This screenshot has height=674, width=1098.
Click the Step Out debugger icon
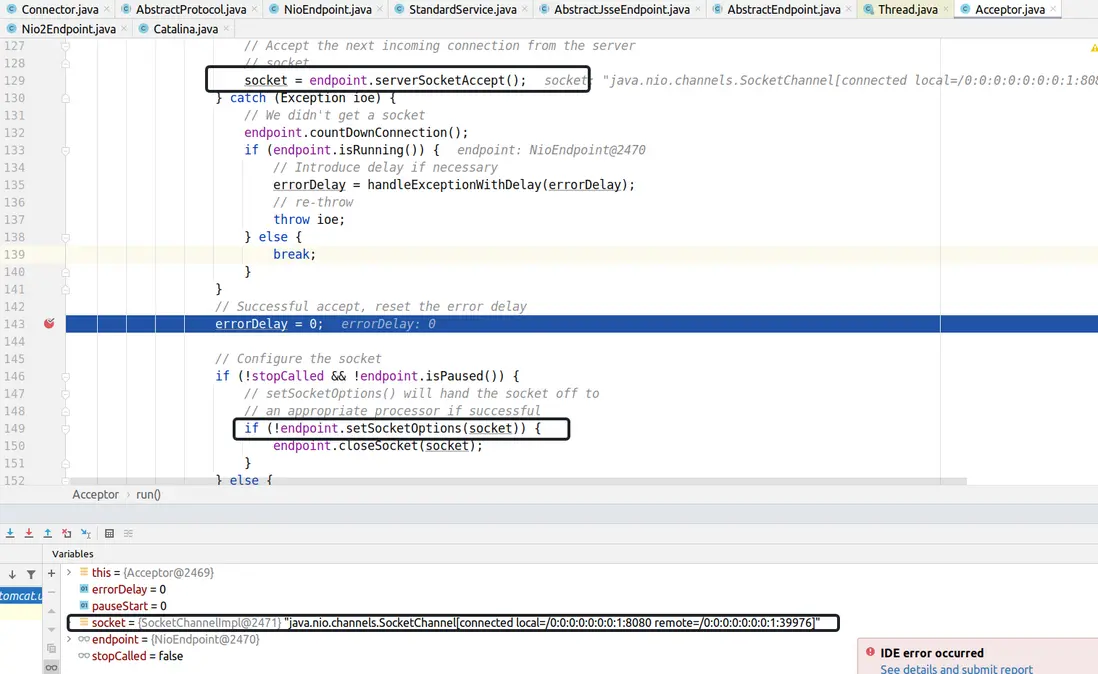tap(48, 533)
